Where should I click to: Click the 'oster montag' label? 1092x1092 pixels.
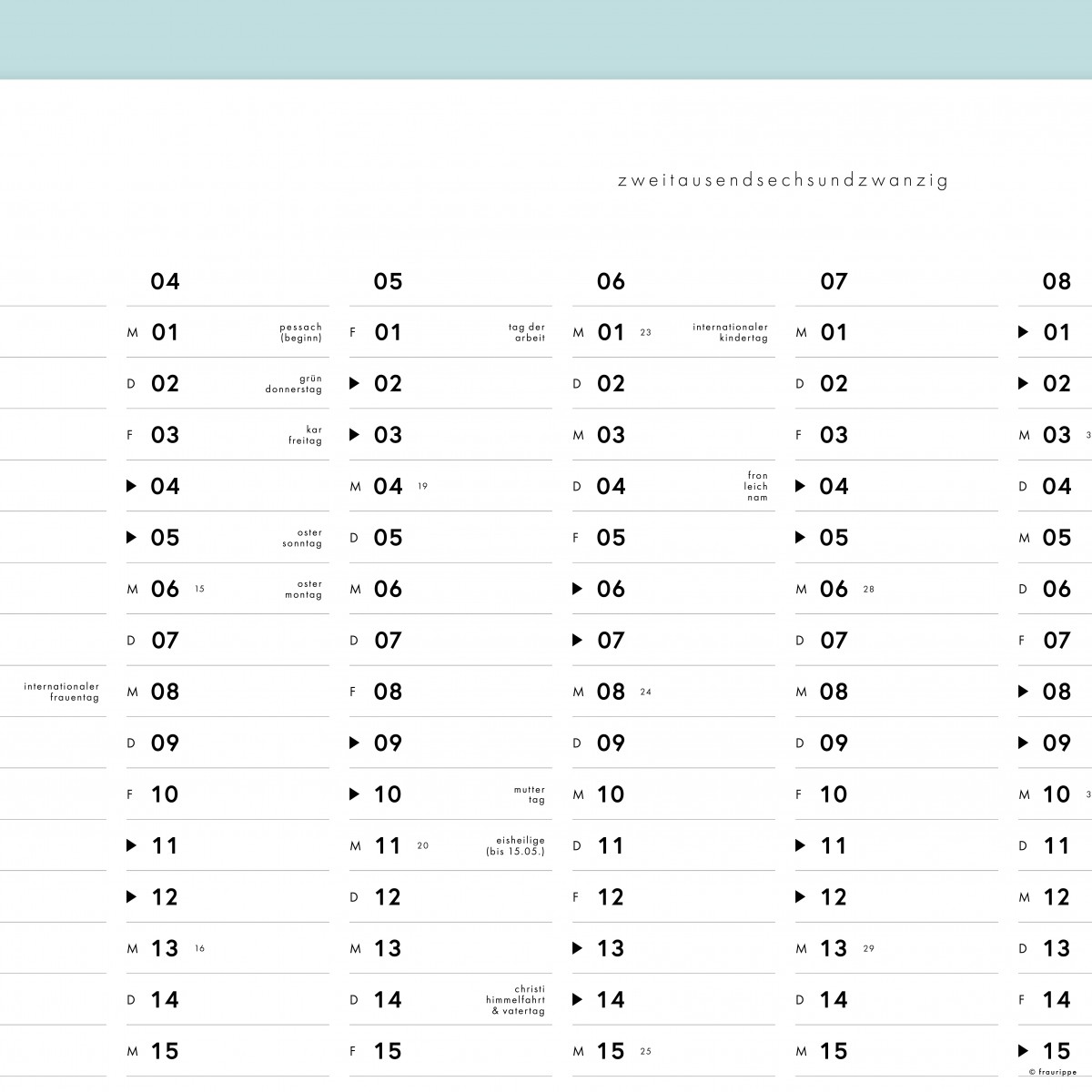point(303,590)
